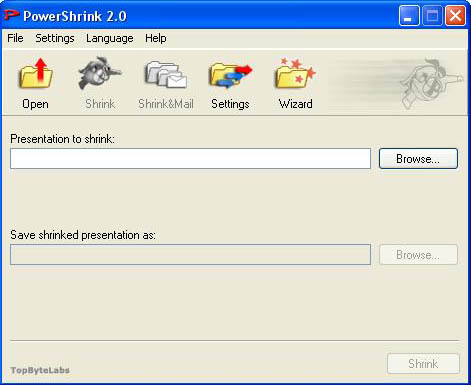Click the PowerShrink logo in title bar
The height and width of the screenshot is (385, 471).
(11, 15)
